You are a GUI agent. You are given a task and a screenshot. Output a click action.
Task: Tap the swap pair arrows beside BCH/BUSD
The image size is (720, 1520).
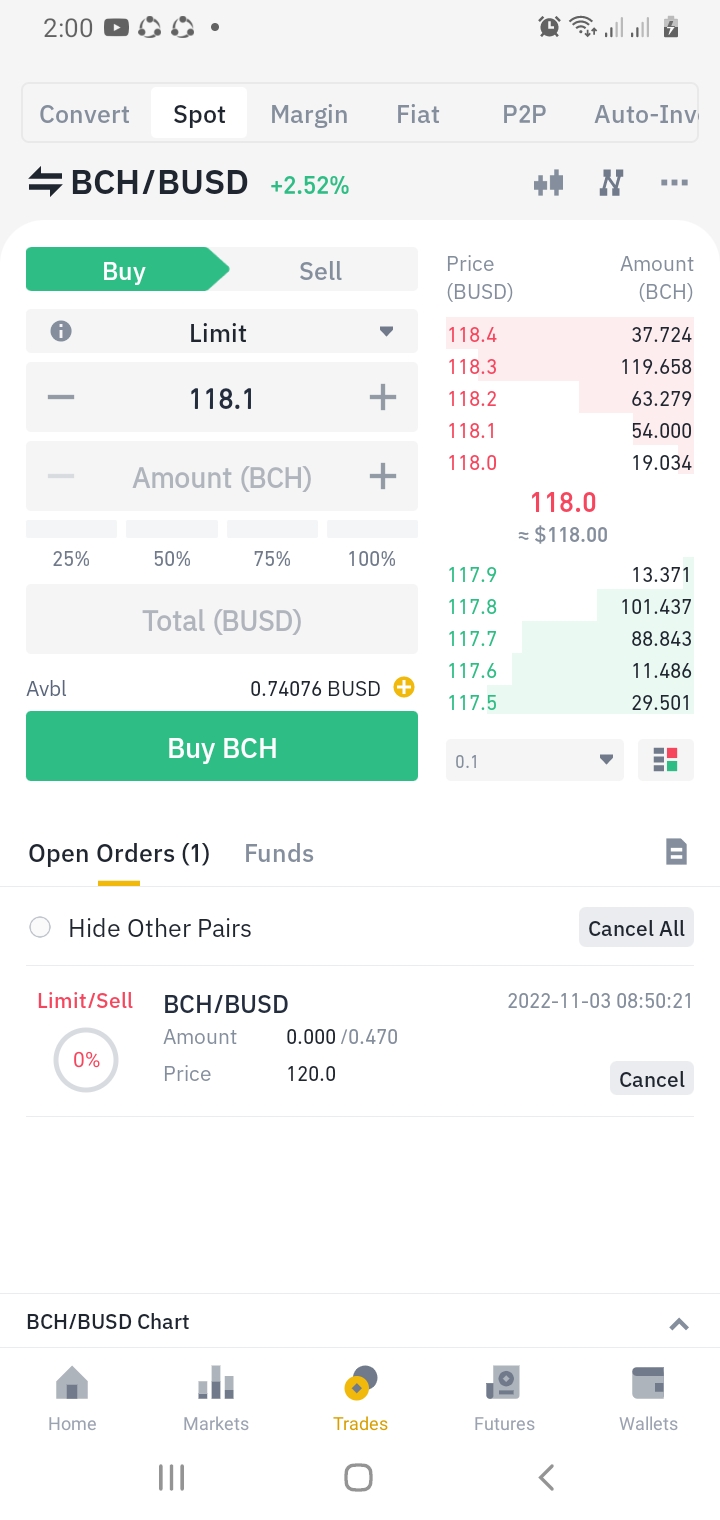(45, 183)
